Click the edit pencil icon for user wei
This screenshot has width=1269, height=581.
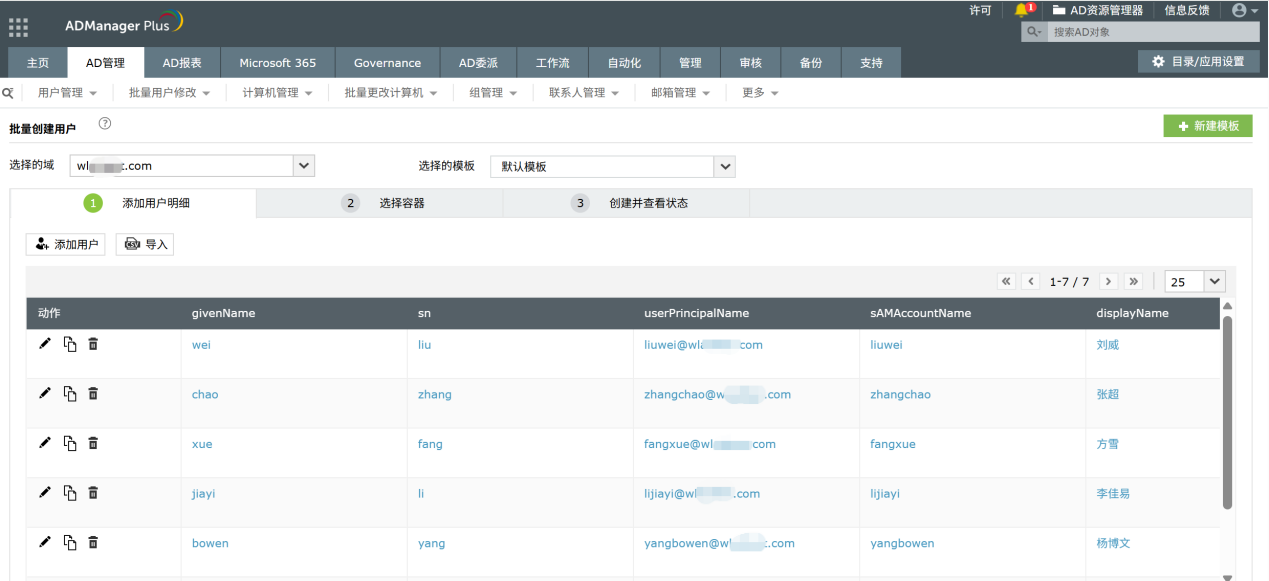(44, 344)
